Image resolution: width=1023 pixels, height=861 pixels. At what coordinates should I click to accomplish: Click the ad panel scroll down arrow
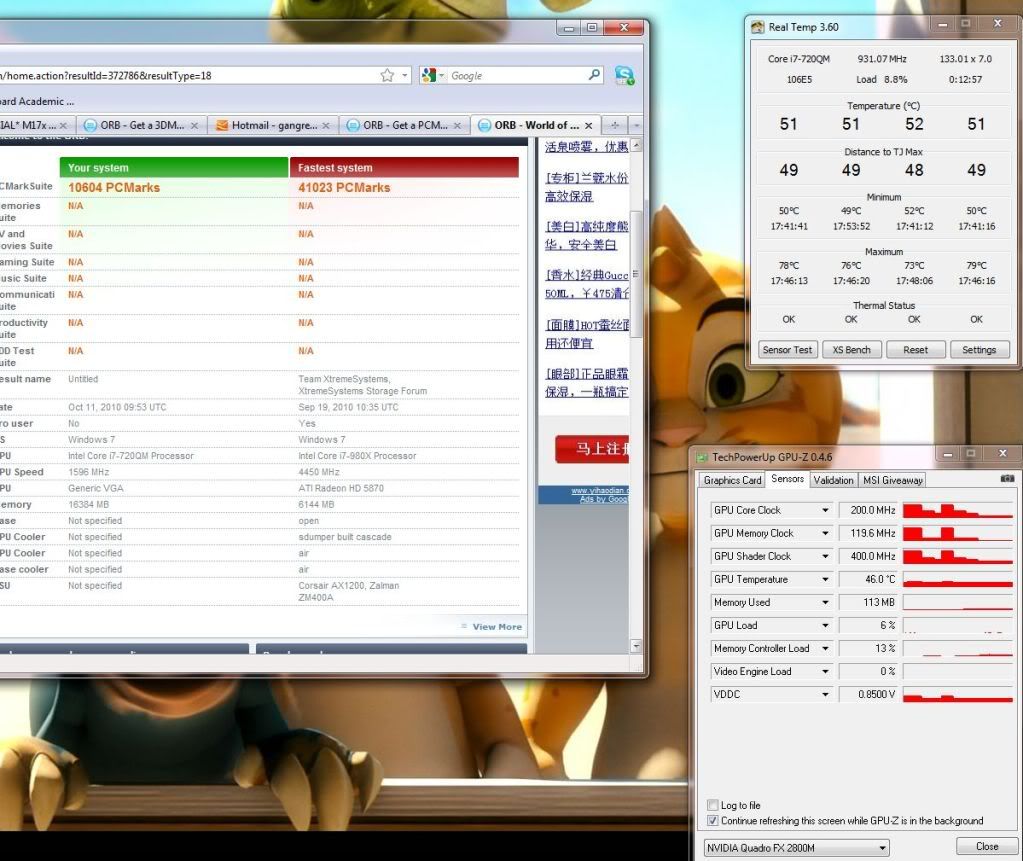point(636,646)
